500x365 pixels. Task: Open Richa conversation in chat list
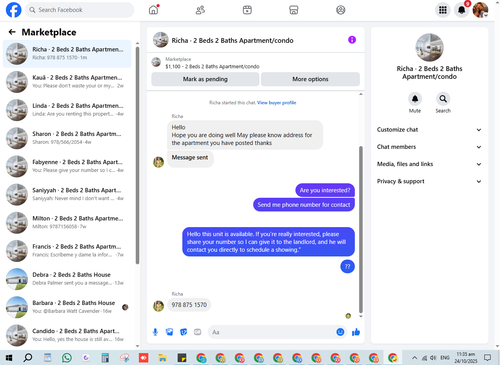67,53
